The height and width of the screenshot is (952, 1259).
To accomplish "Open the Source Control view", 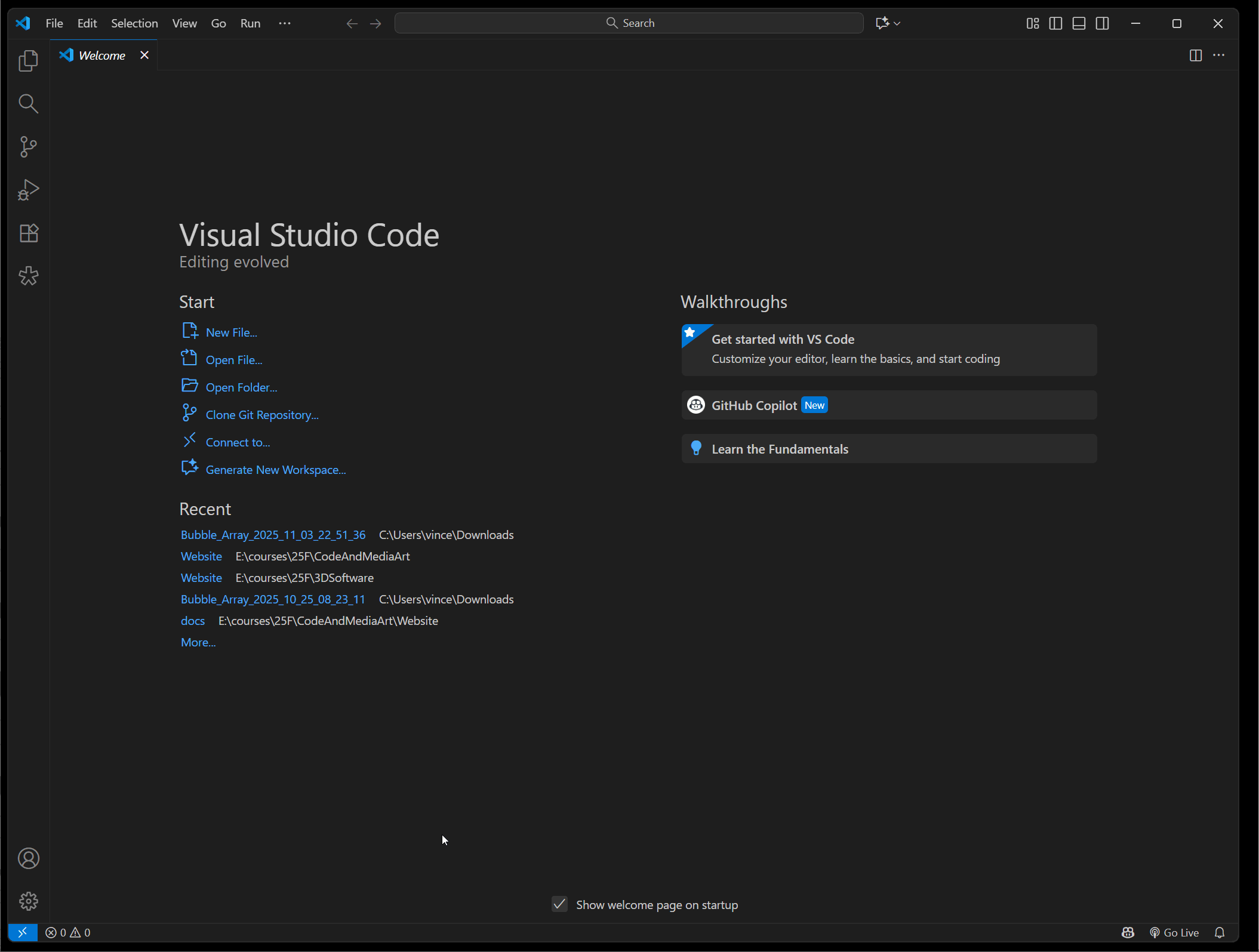I will click(28, 147).
